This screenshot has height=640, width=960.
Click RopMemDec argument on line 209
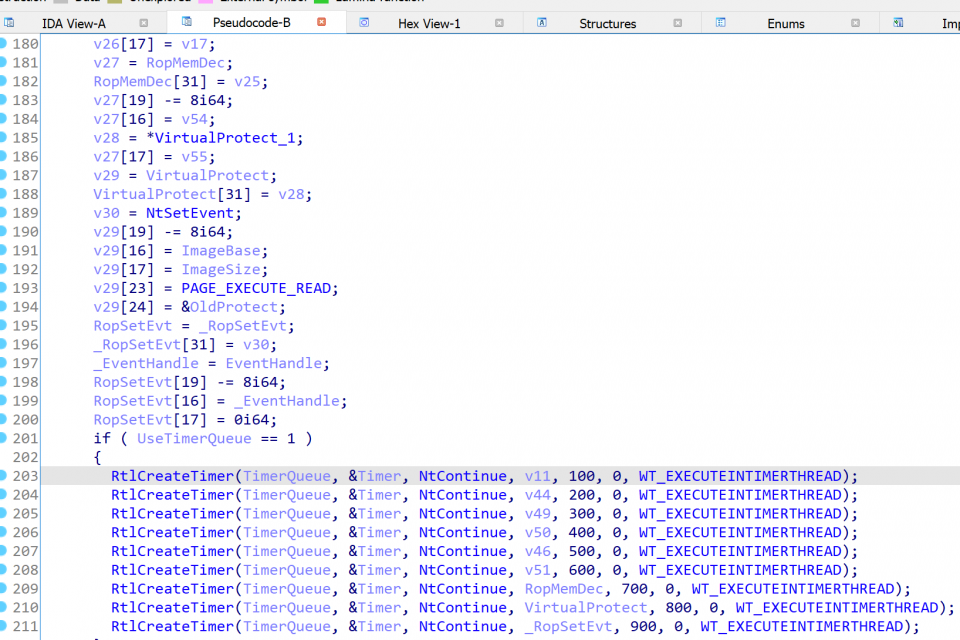tap(564, 589)
